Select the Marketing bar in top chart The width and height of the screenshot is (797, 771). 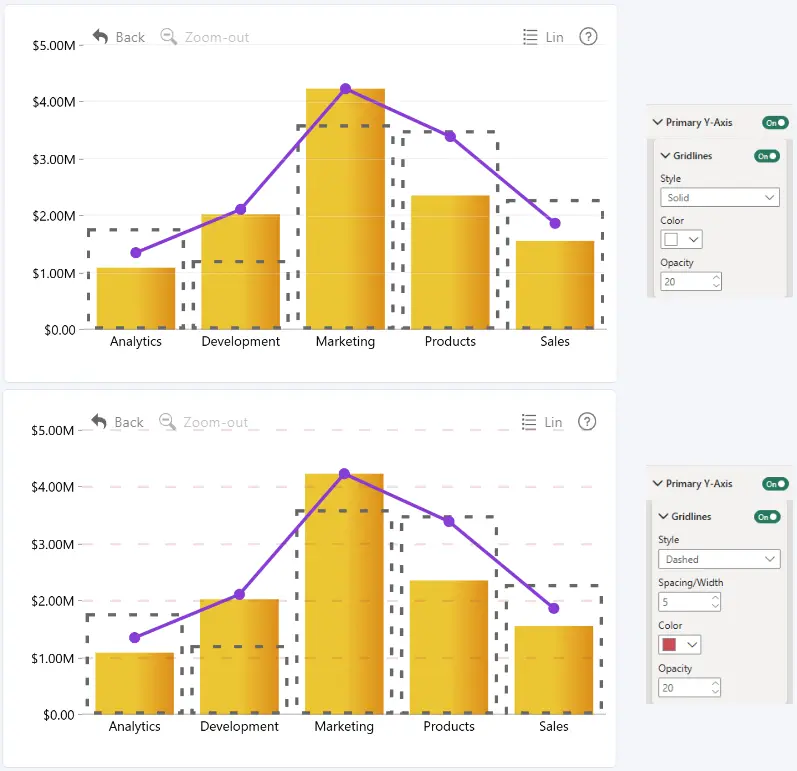click(x=345, y=209)
